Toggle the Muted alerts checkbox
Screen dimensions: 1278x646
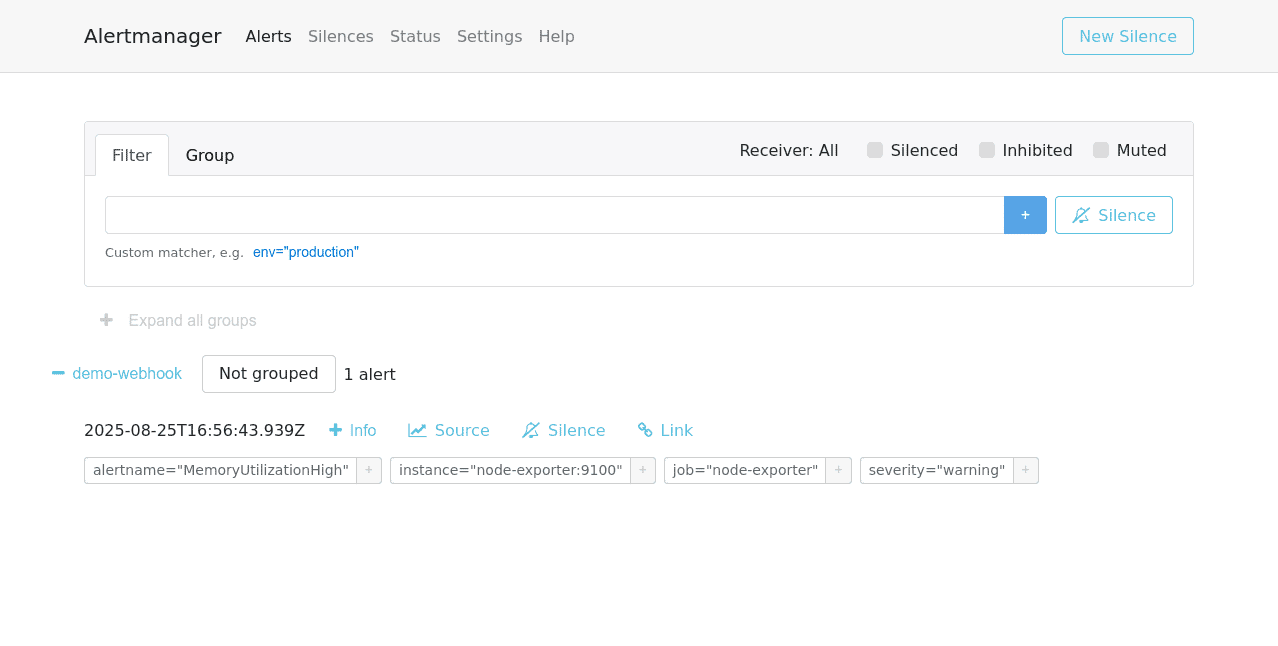point(1101,150)
